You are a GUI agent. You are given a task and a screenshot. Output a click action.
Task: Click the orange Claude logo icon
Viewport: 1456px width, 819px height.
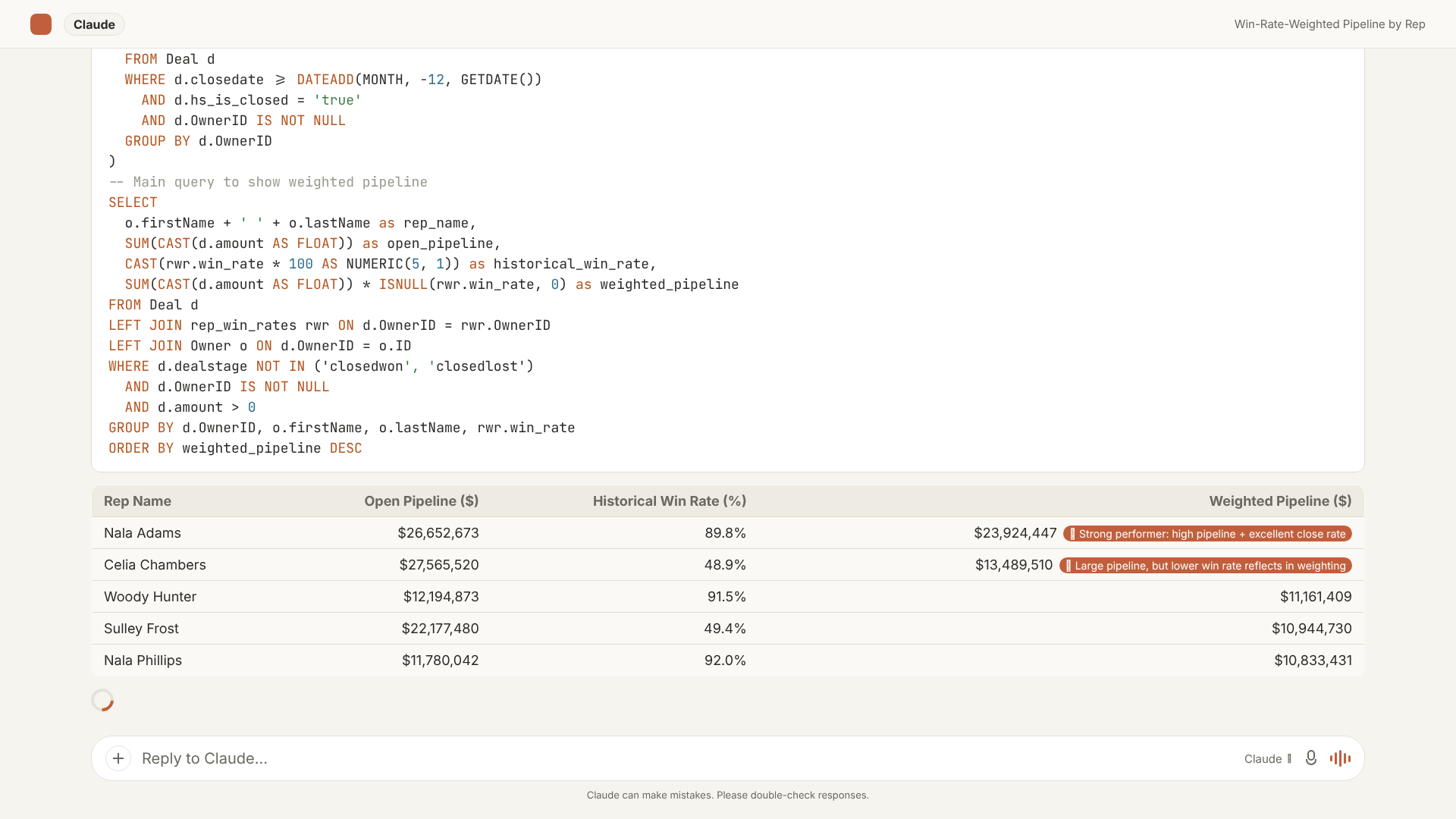(x=41, y=24)
